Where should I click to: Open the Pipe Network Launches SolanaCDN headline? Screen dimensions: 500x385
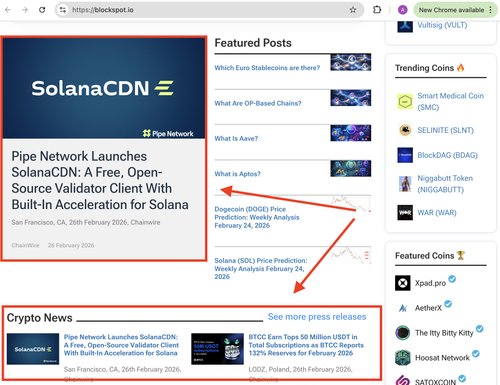pyautogui.click(x=100, y=180)
